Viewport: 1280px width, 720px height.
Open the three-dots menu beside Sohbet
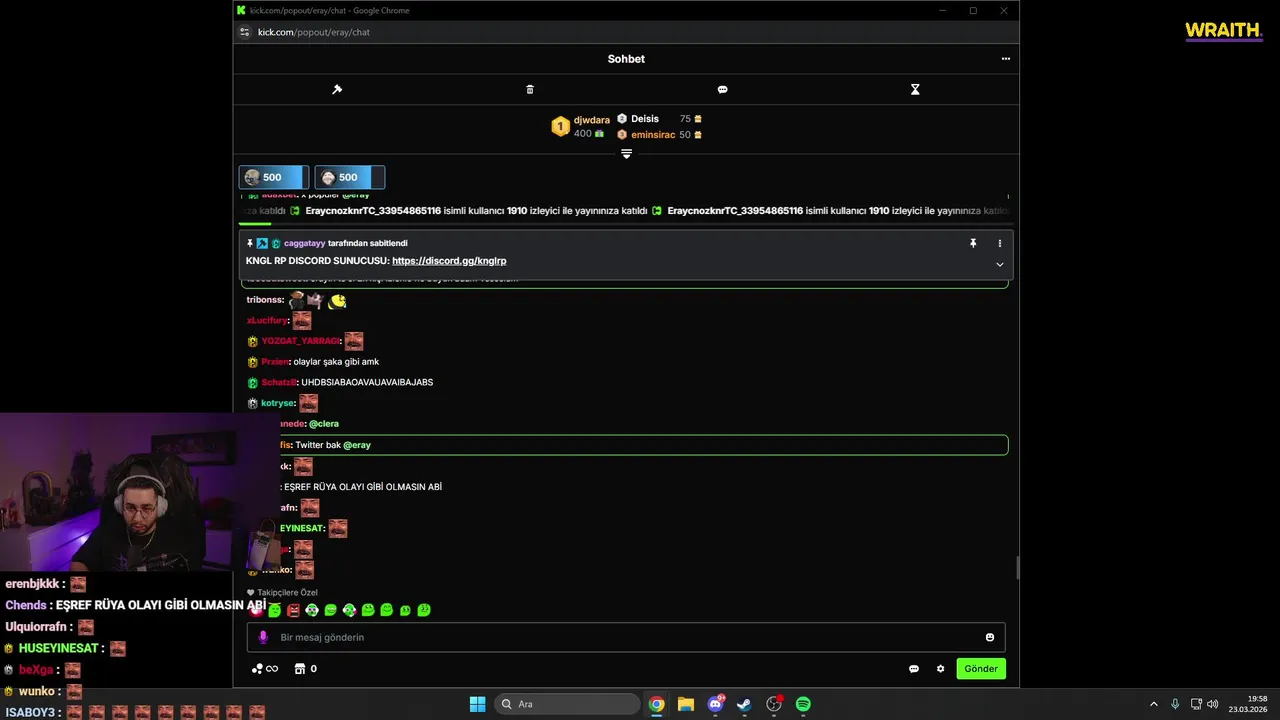click(1005, 59)
